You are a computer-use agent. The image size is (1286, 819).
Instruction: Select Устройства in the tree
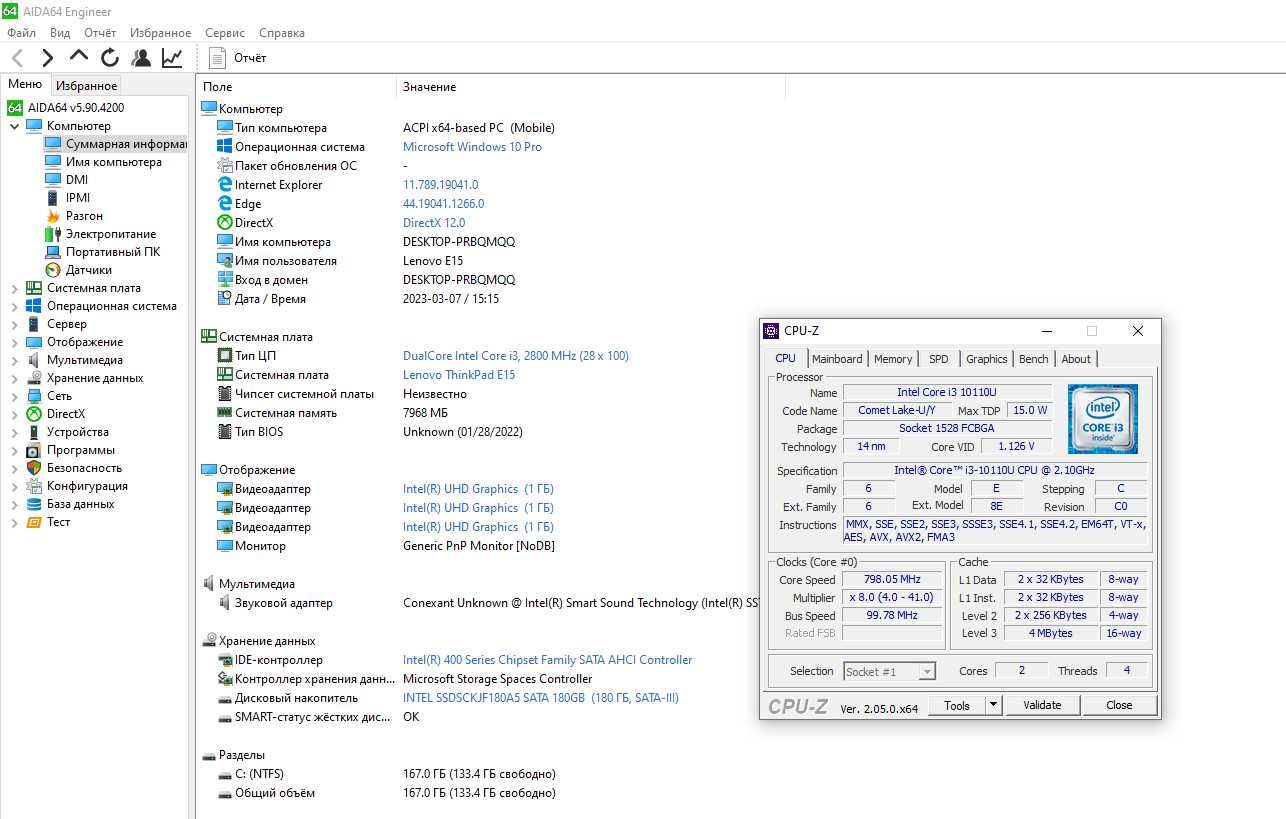click(x=78, y=432)
